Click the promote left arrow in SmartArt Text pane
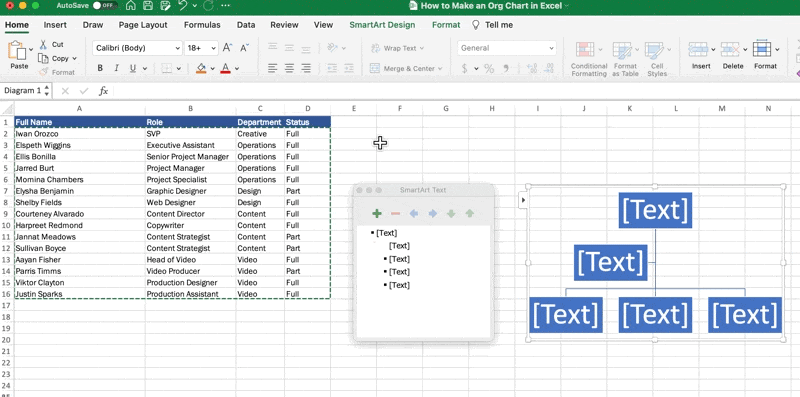Screen dimensions: 800x397 (414, 213)
